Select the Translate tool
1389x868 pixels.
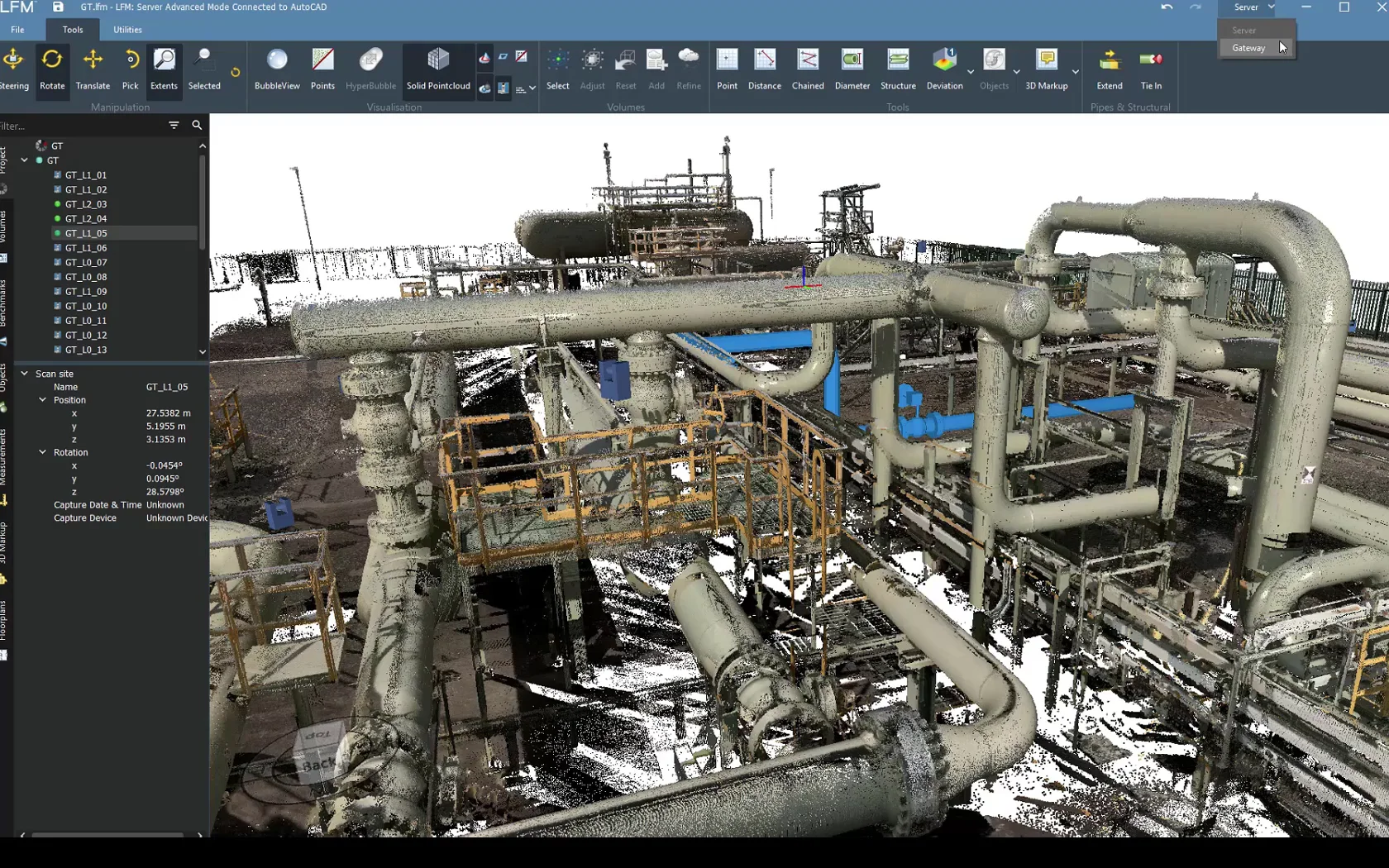[x=93, y=69]
